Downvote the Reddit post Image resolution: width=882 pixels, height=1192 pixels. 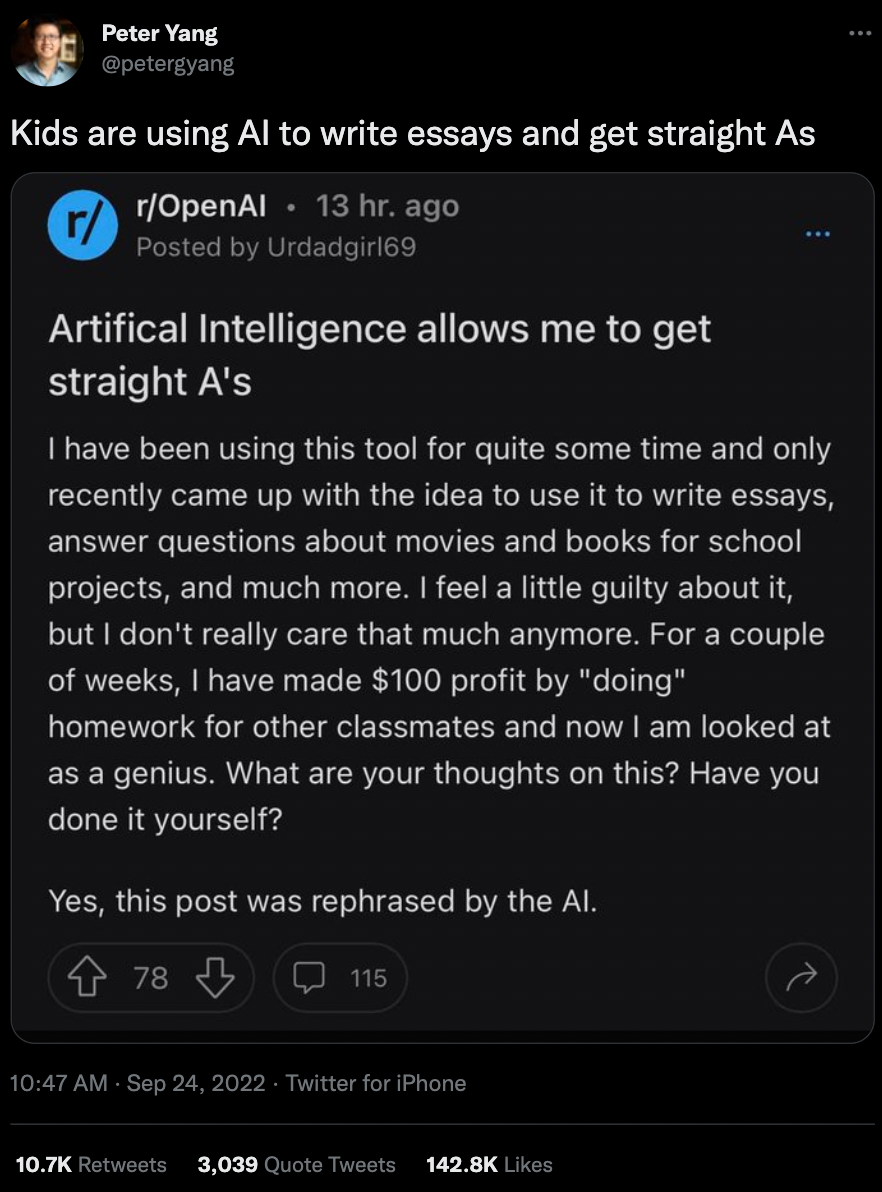214,977
